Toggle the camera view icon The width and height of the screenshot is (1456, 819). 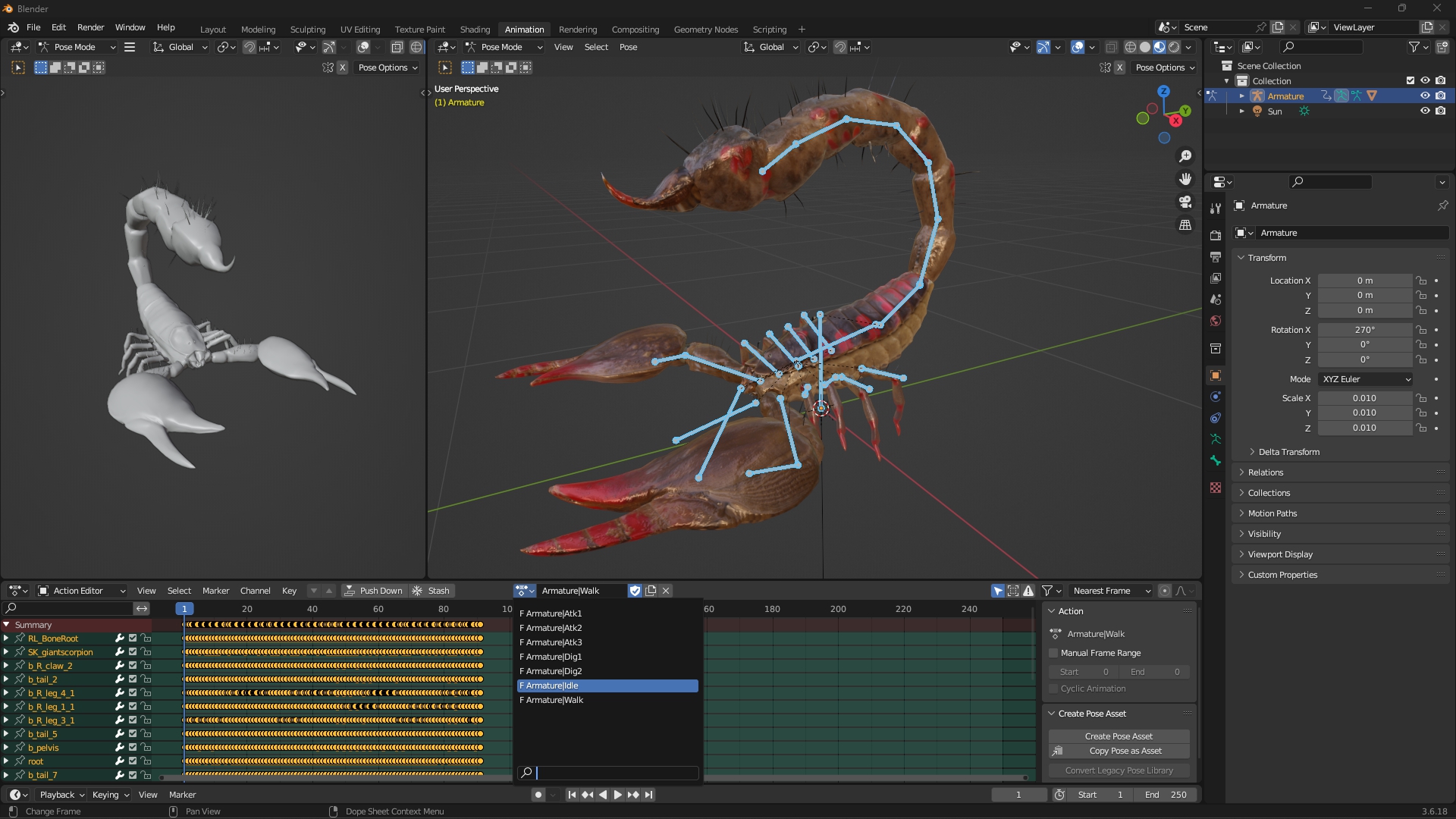coord(1185,202)
